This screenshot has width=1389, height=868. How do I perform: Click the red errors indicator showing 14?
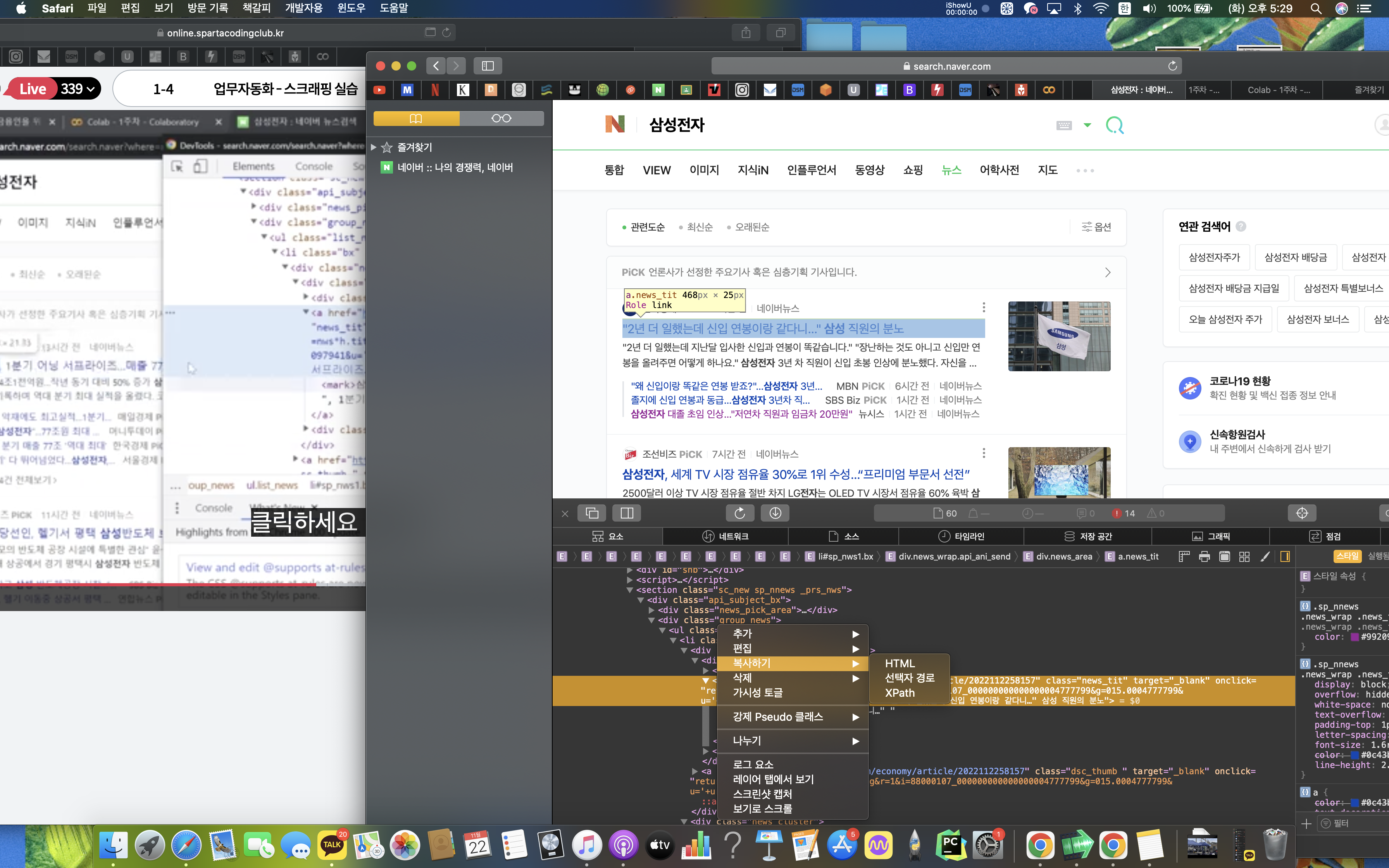[1124, 513]
